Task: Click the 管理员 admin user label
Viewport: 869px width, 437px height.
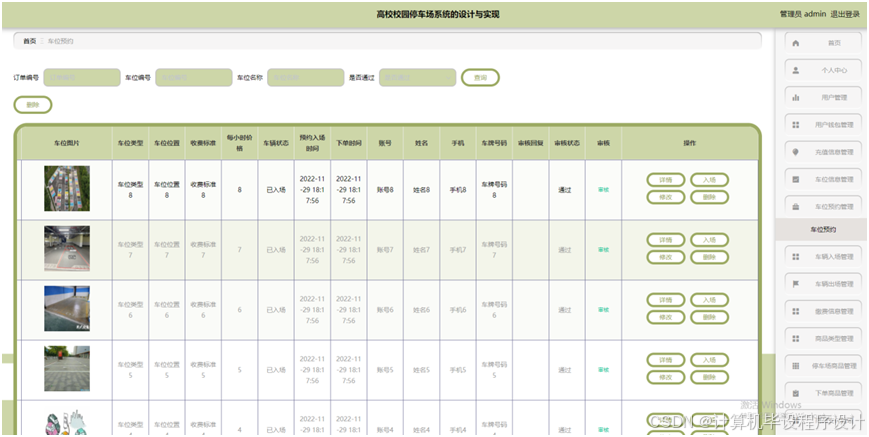Action: (x=803, y=14)
